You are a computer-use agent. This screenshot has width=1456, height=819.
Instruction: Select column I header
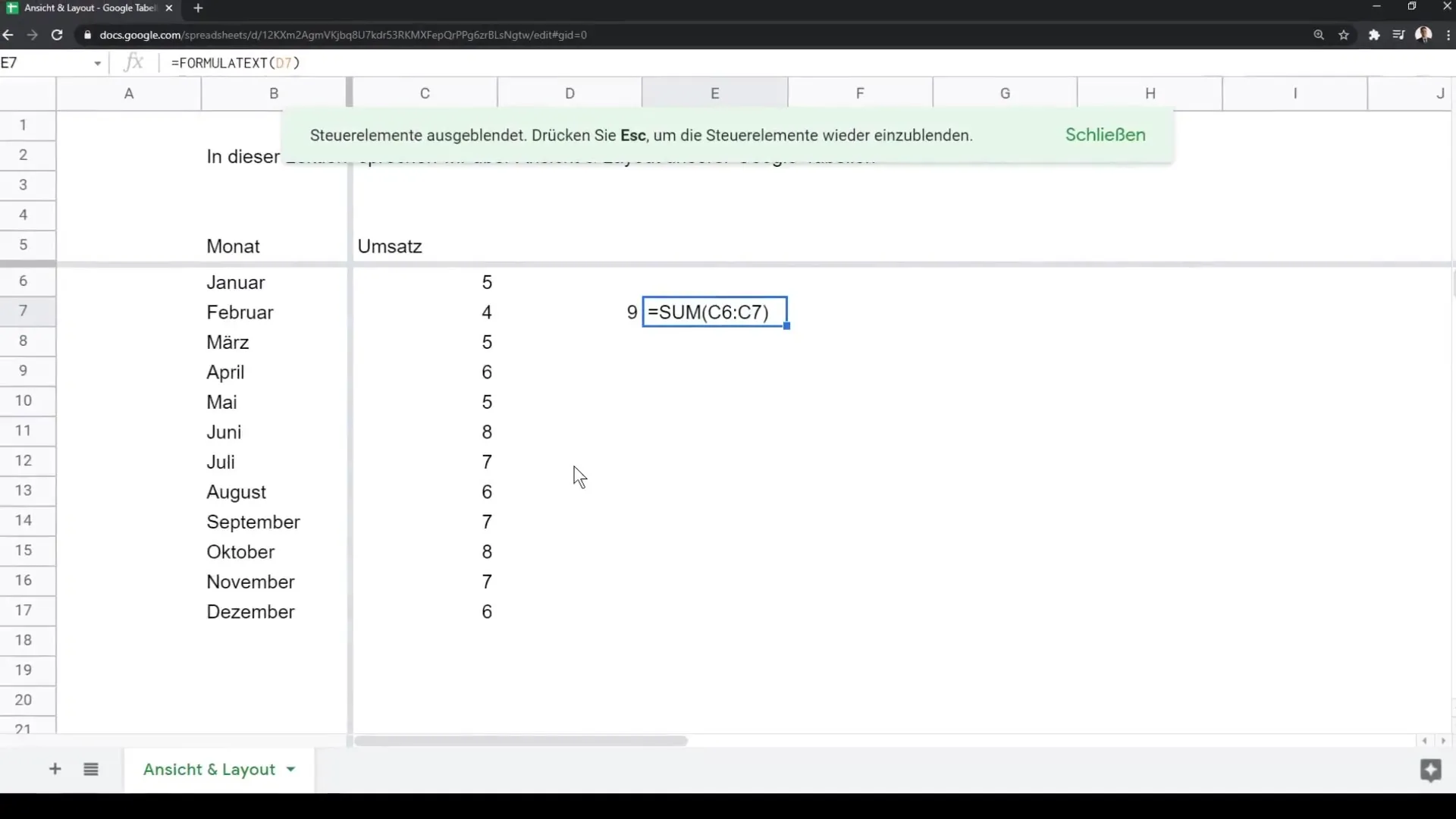coord(1295,93)
